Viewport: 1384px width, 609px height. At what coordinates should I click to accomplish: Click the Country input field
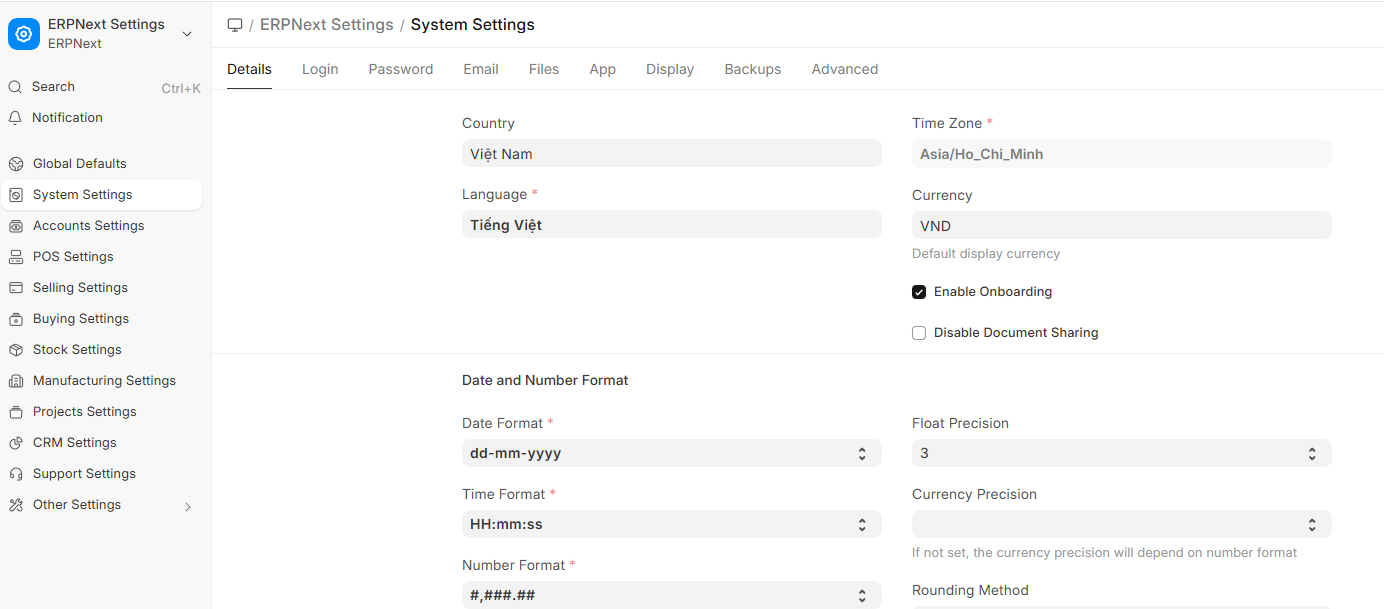pyautogui.click(x=671, y=154)
